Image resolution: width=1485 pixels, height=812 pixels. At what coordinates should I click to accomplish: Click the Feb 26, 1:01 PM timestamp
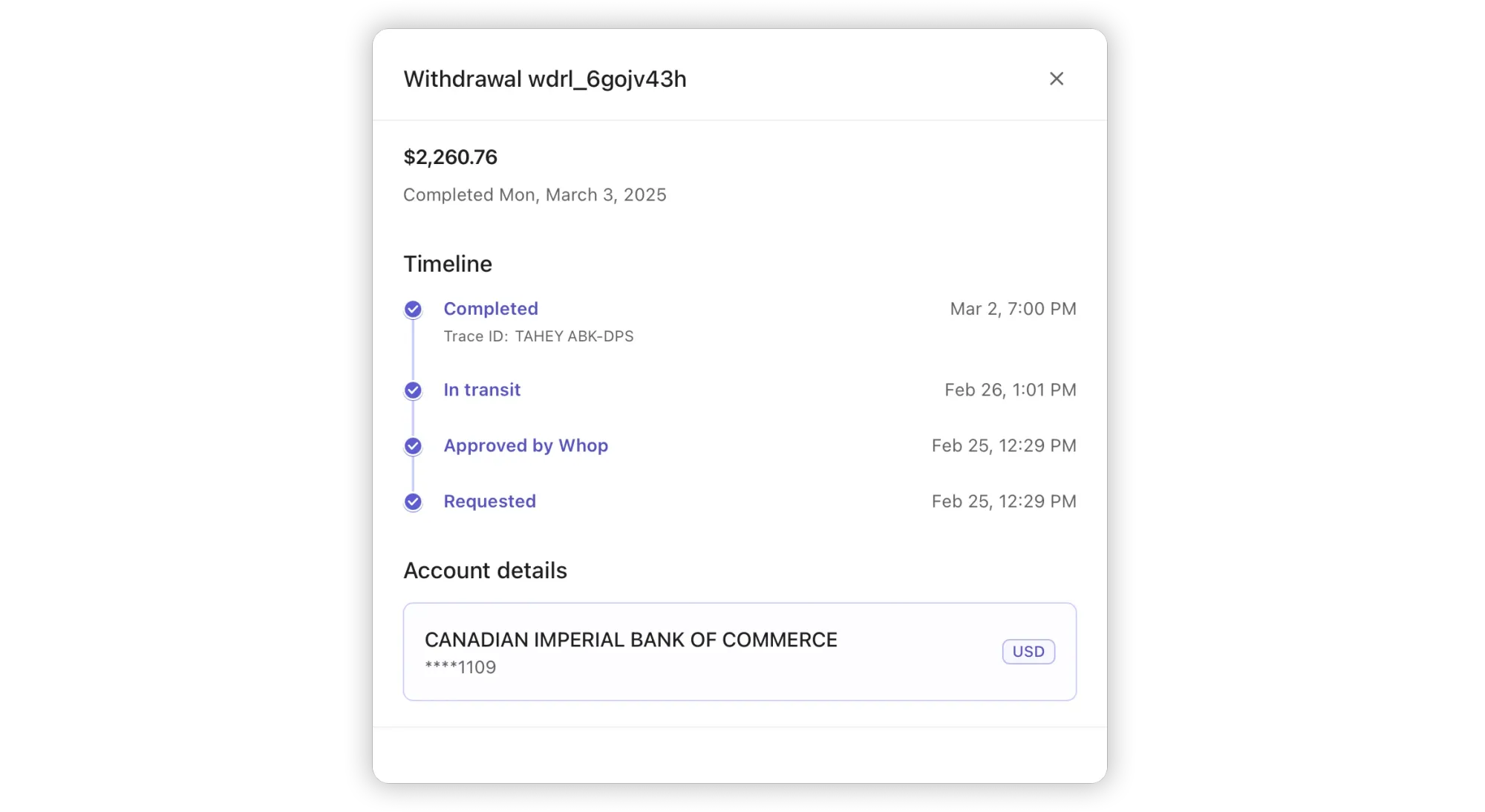pos(1010,390)
